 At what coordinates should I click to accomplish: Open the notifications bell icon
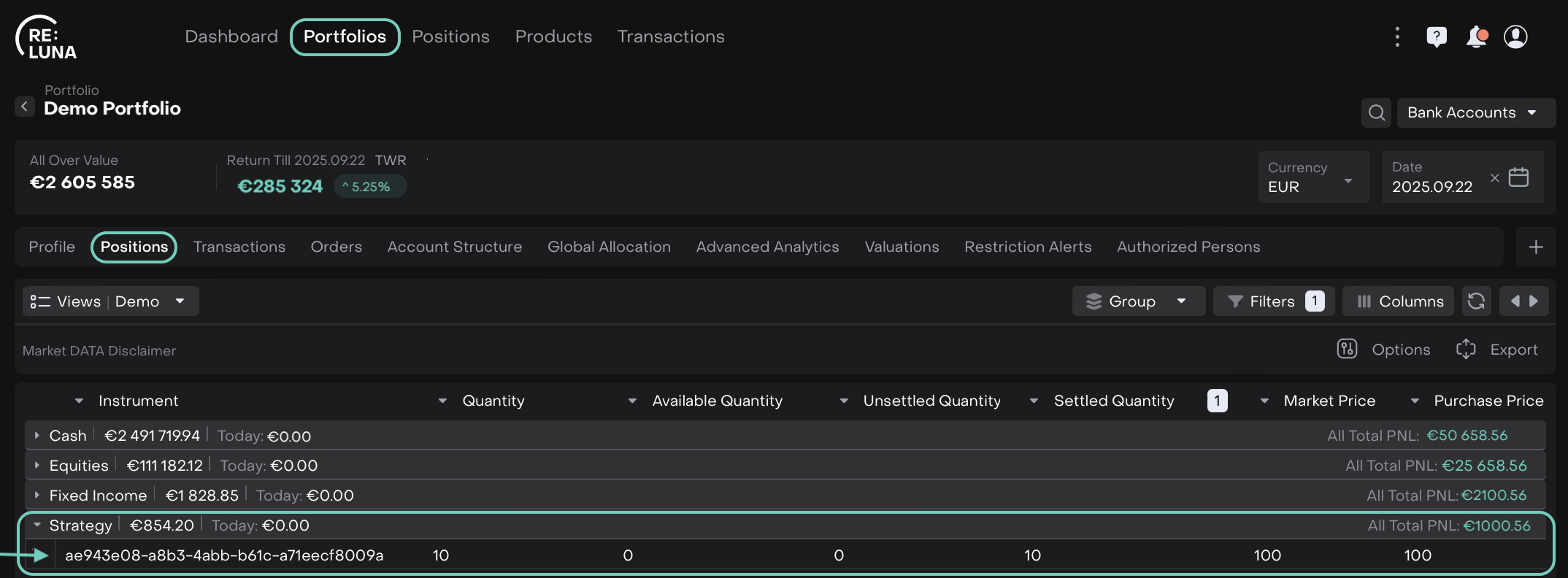(1476, 36)
